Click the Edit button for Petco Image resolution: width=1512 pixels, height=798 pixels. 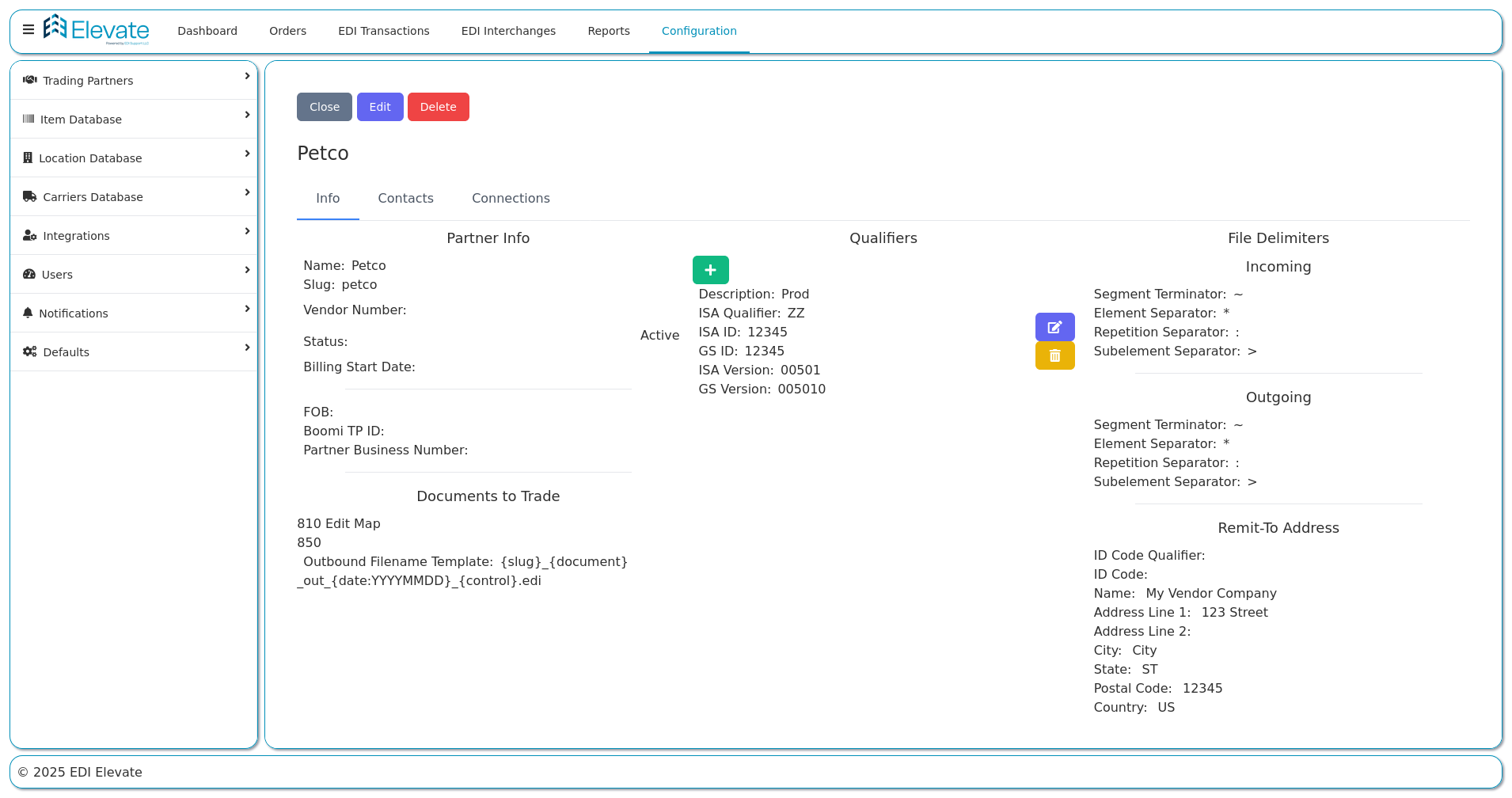380,107
